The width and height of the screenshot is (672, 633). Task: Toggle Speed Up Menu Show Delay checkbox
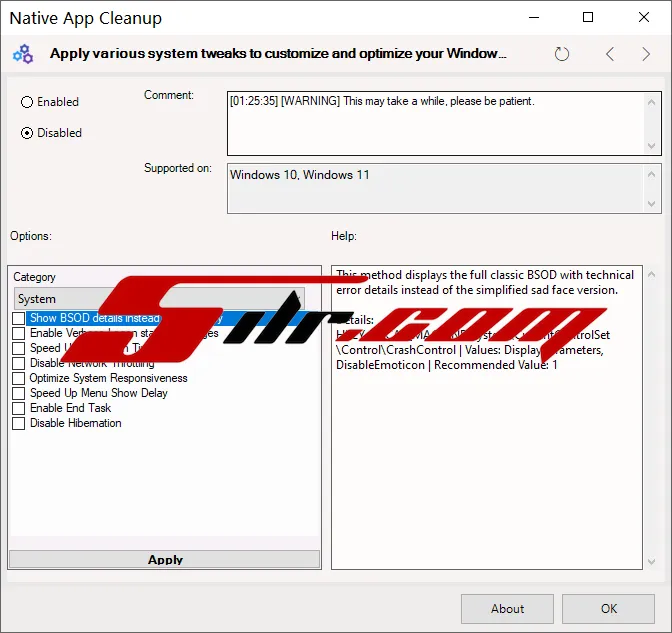[x=18, y=393]
